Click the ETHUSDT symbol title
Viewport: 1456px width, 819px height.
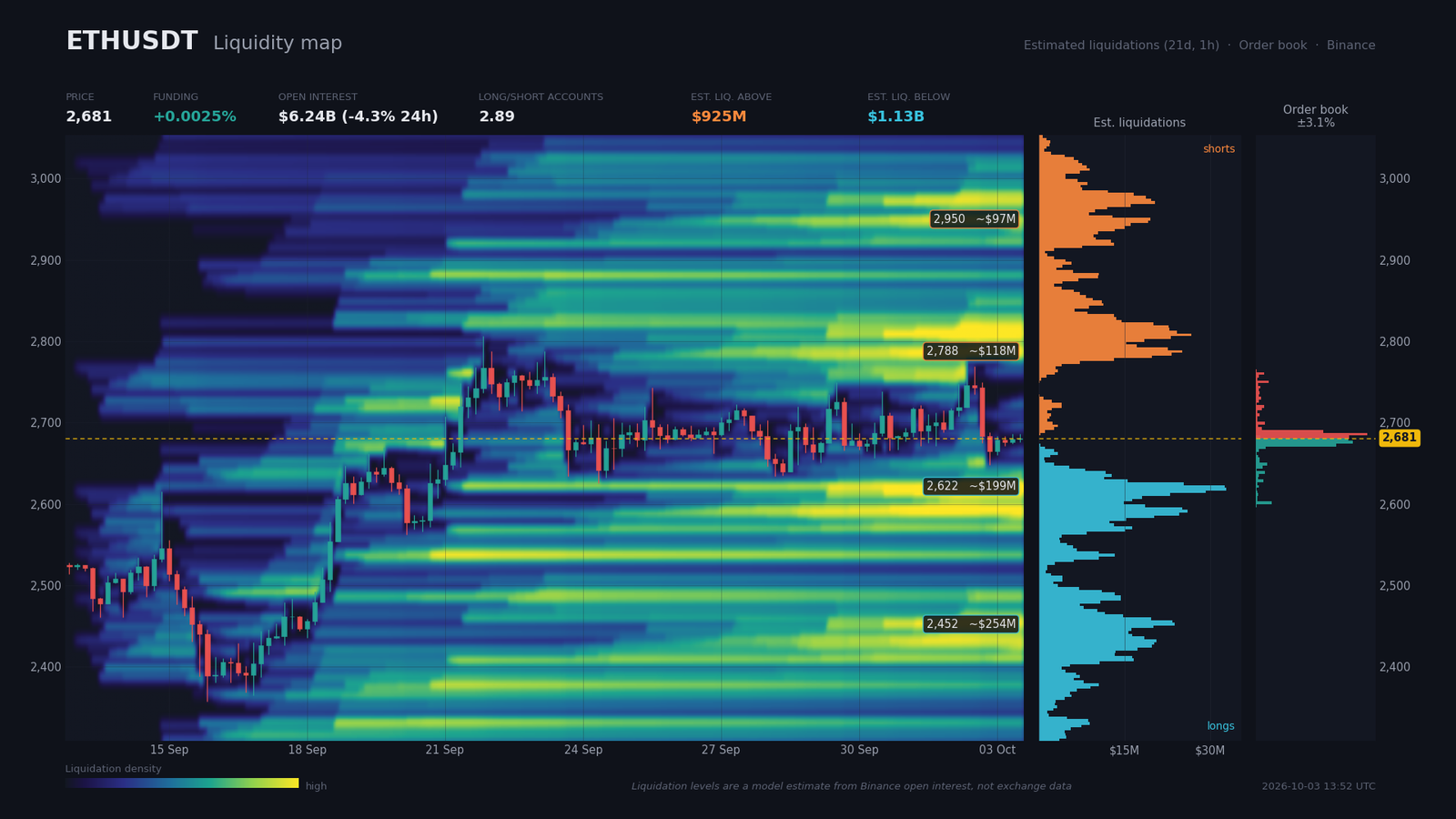(132, 41)
